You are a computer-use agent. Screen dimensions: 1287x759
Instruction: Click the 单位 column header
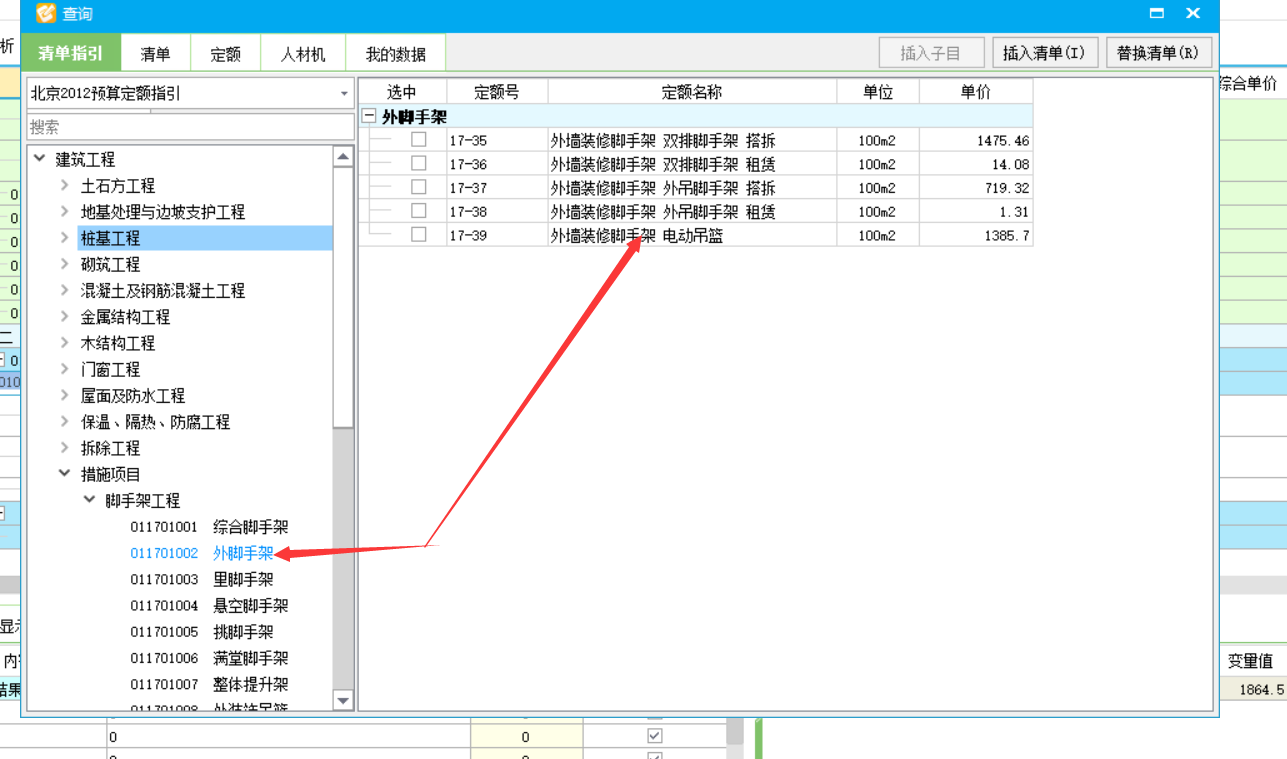tap(878, 92)
